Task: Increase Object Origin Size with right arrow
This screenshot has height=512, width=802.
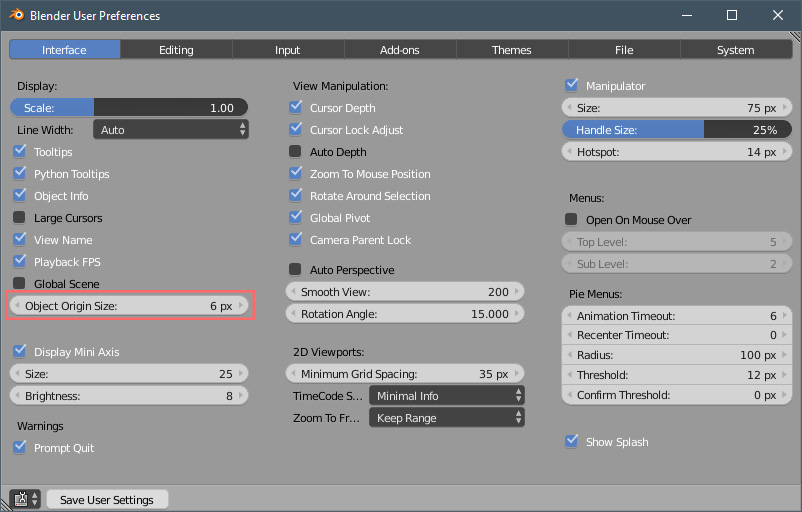Action: (241, 305)
